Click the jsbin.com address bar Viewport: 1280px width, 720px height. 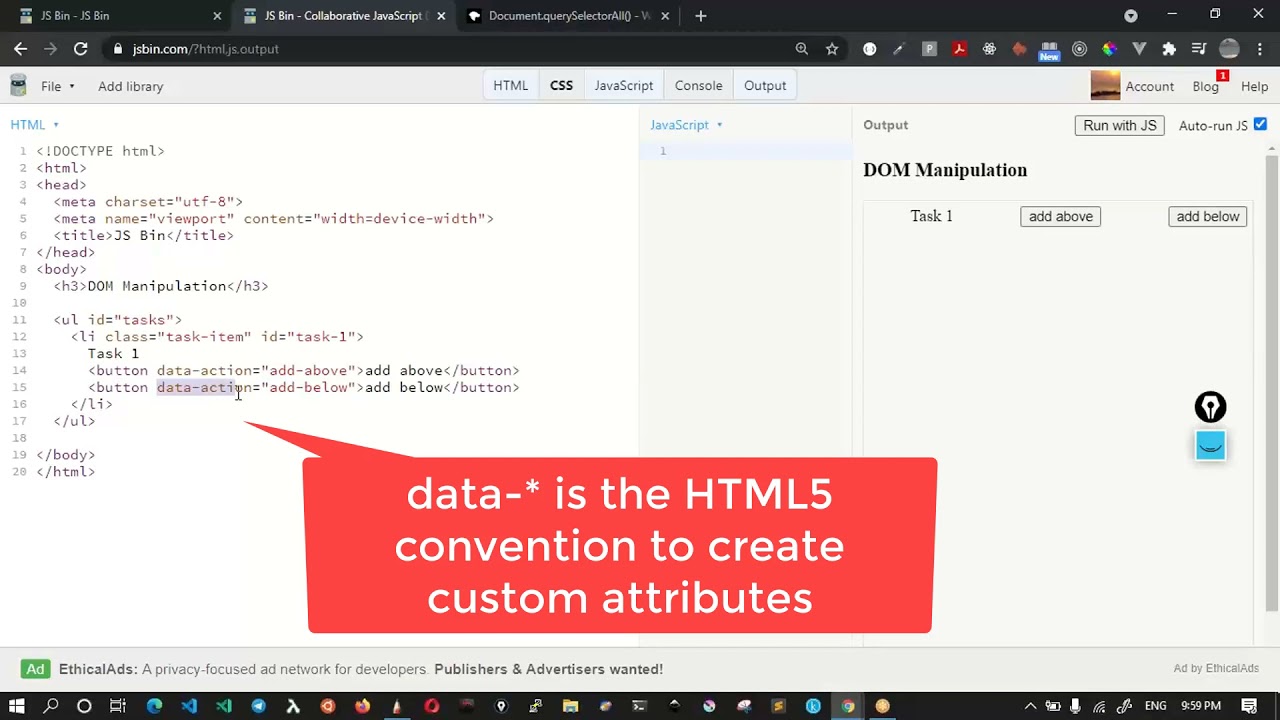[205, 48]
